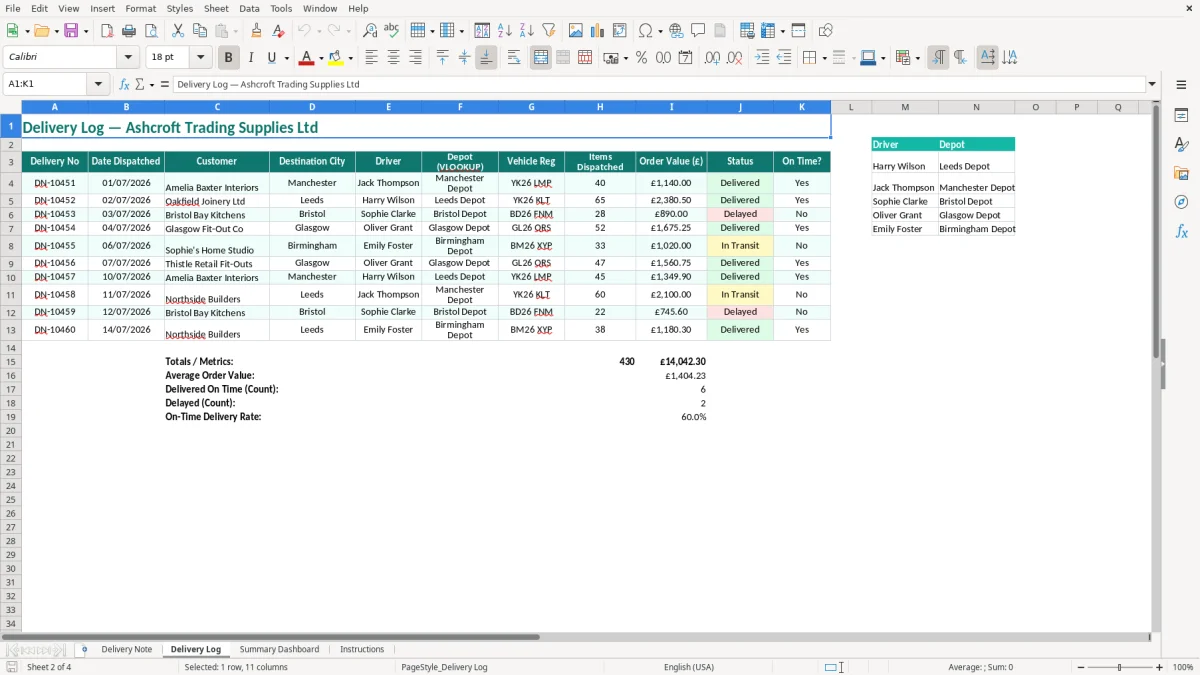Toggle Bold formatting
This screenshot has height=675, width=1200.
pos(228,58)
